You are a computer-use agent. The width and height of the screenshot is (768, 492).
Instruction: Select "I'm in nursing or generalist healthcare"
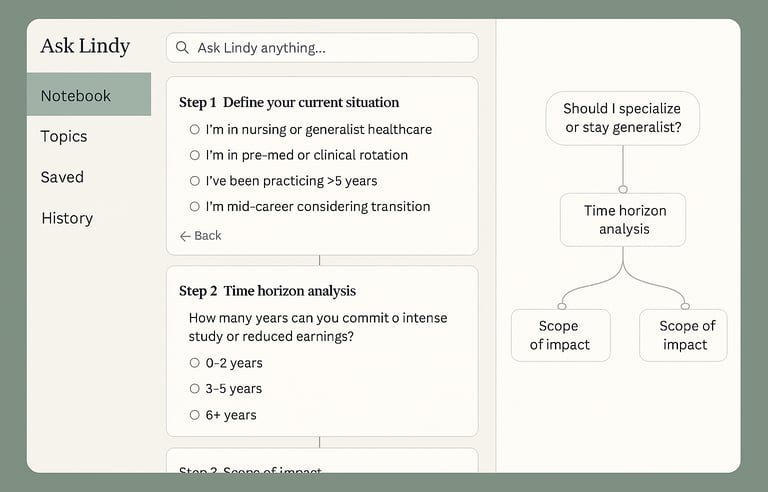coord(194,130)
